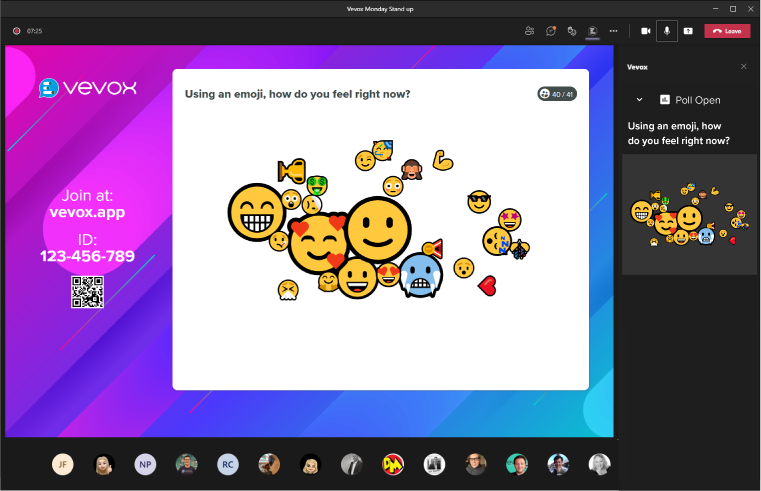Click the 40 / 41 responses counter
The width and height of the screenshot is (761, 491).
pyautogui.click(x=556, y=94)
